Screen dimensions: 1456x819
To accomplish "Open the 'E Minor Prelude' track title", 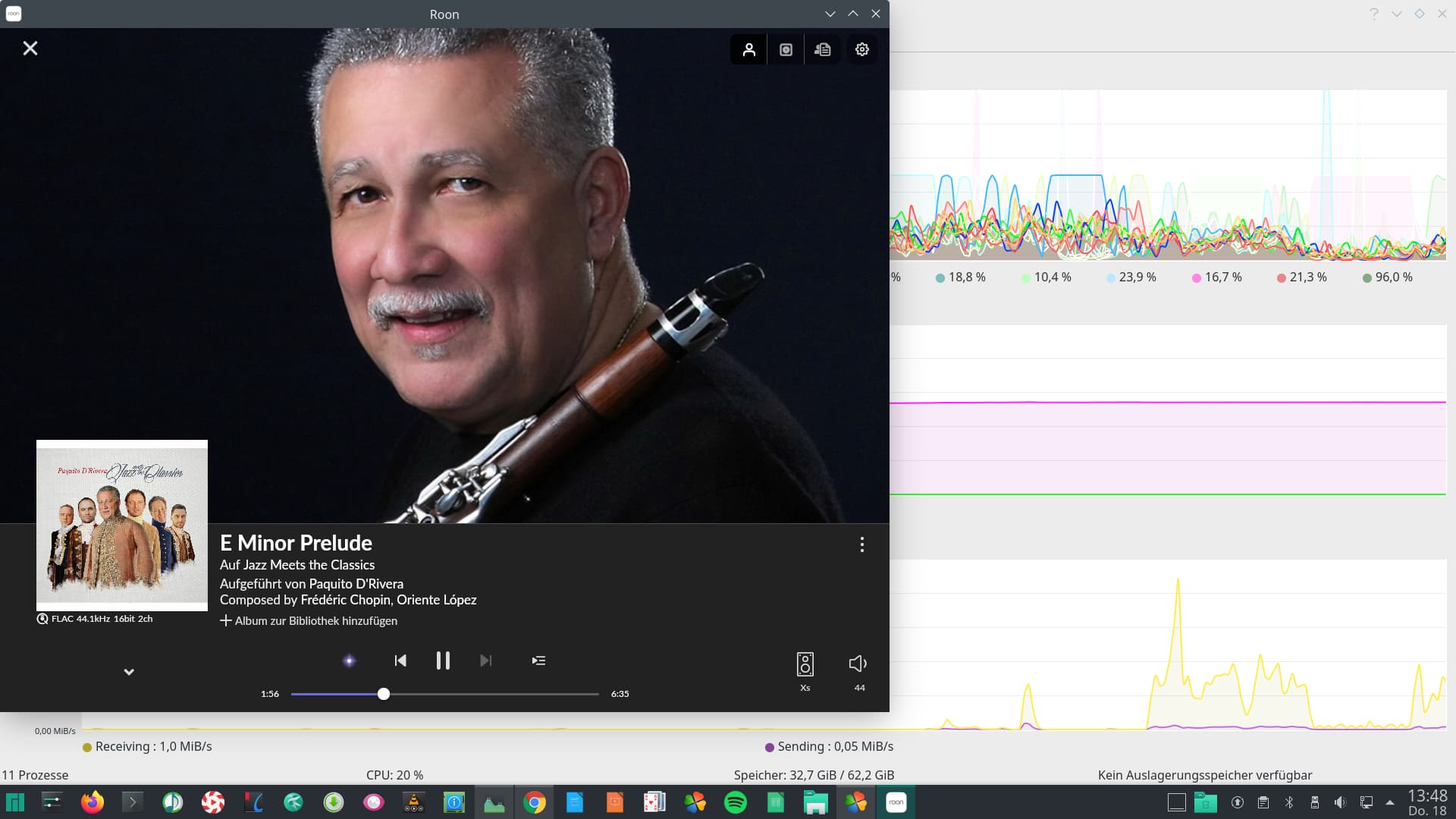I will click(296, 543).
